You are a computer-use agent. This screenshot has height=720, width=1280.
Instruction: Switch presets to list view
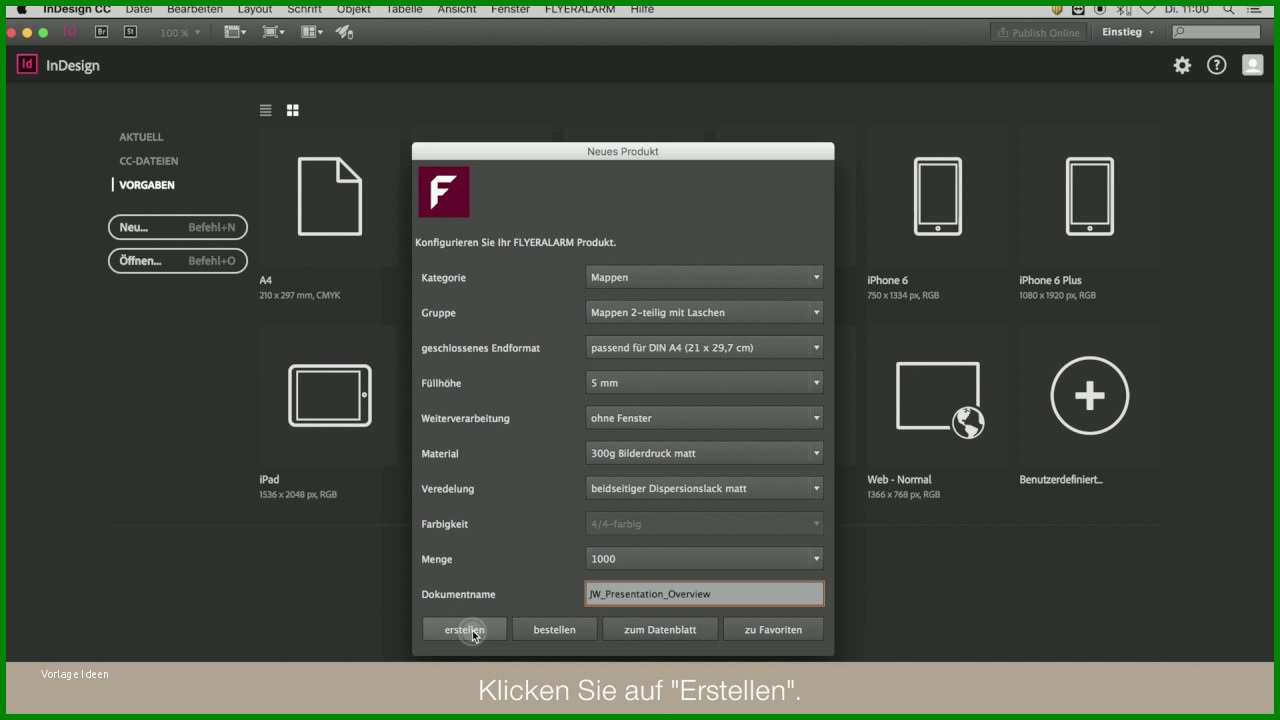pyautogui.click(x=265, y=110)
